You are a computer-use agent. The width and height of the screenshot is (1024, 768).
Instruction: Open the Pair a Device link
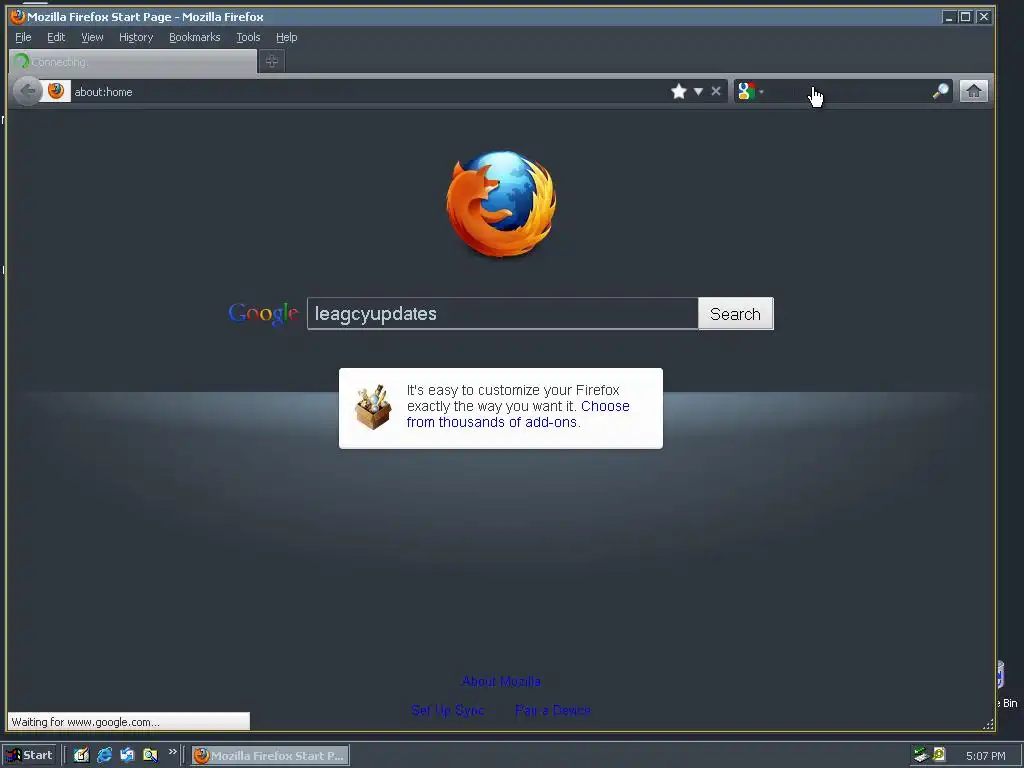[x=552, y=710]
